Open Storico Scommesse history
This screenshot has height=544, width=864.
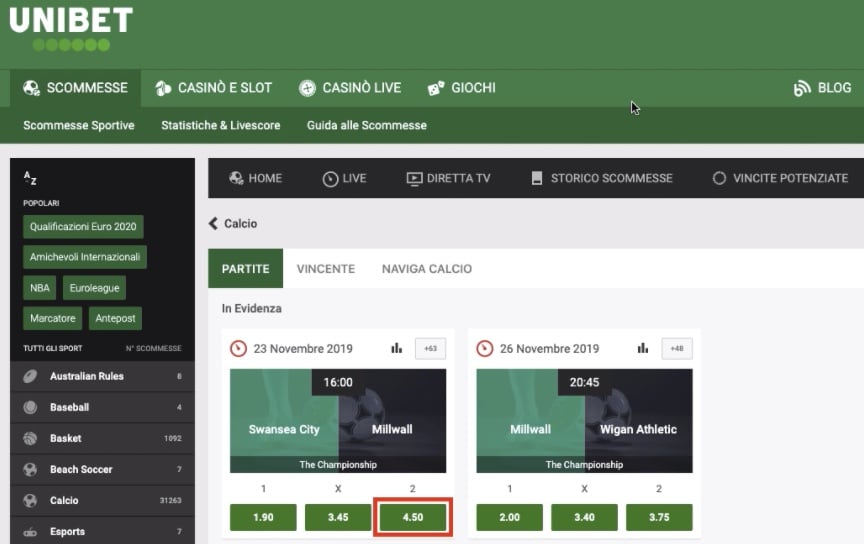click(601, 178)
